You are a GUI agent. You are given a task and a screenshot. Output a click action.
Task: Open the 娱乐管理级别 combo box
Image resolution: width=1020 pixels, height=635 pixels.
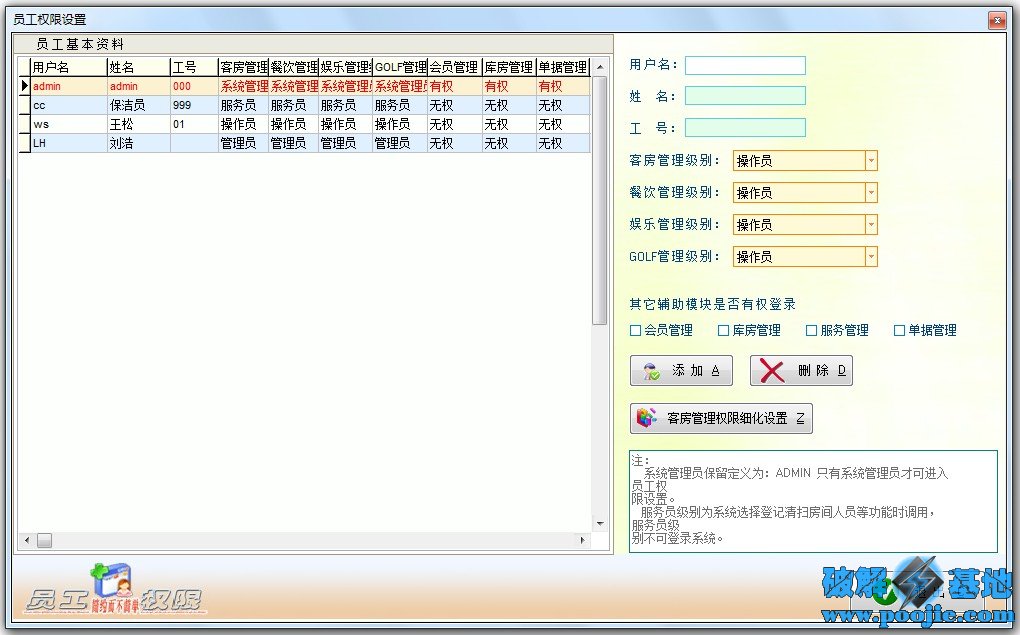point(870,225)
